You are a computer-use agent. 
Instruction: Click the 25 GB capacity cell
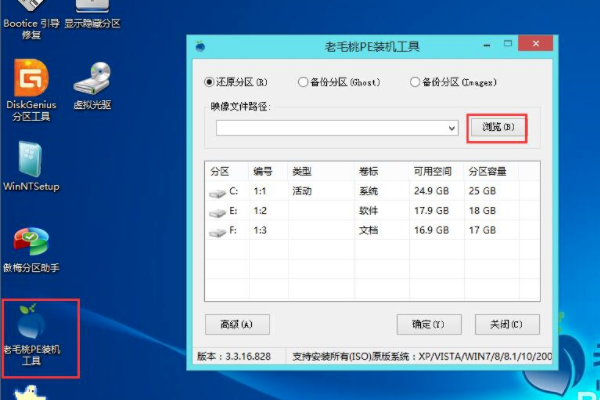[482, 191]
